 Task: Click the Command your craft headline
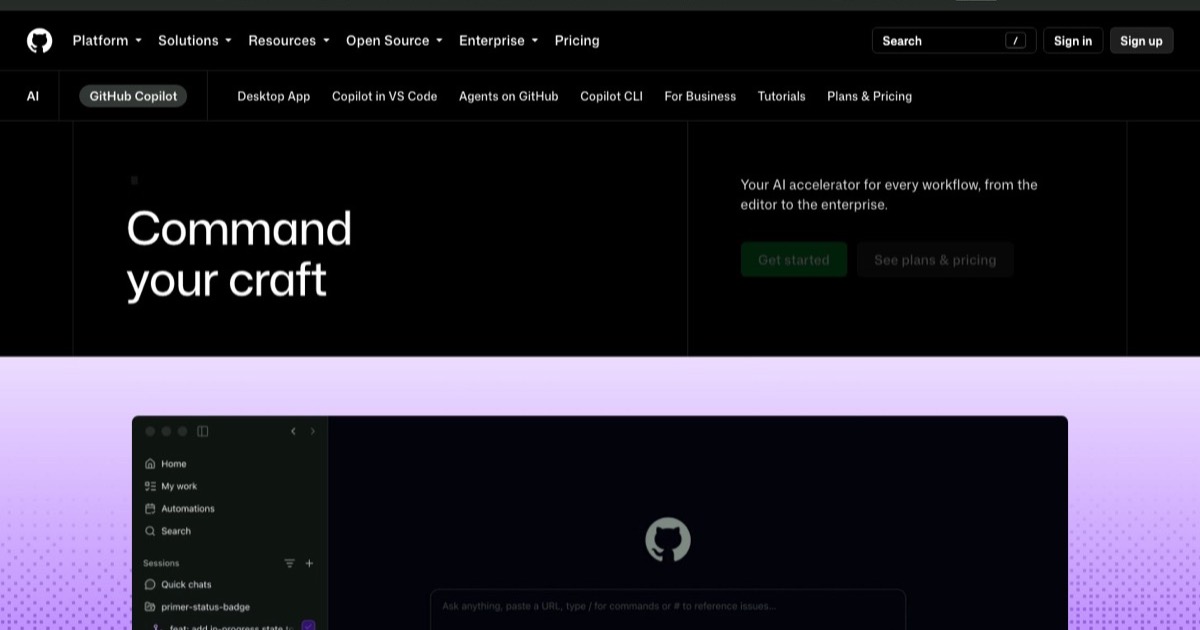pos(239,254)
